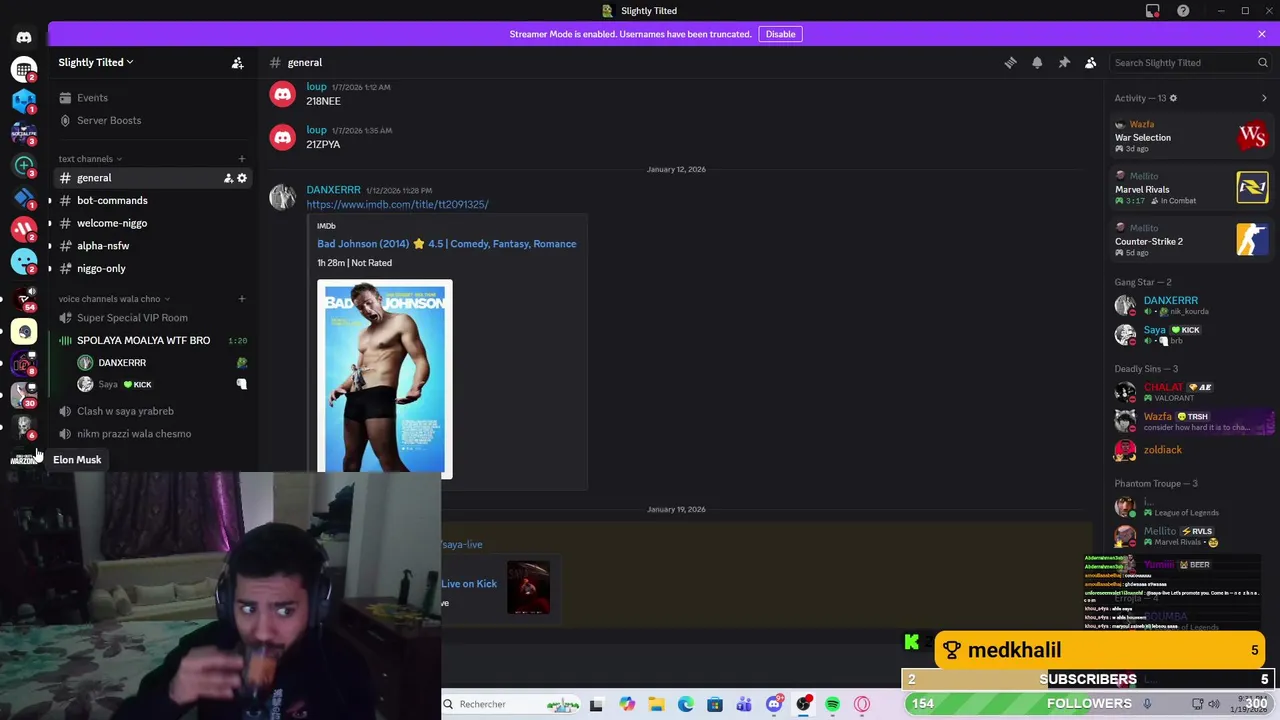
Task: Add a channel to voice channels category
Action: click(x=241, y=299)
